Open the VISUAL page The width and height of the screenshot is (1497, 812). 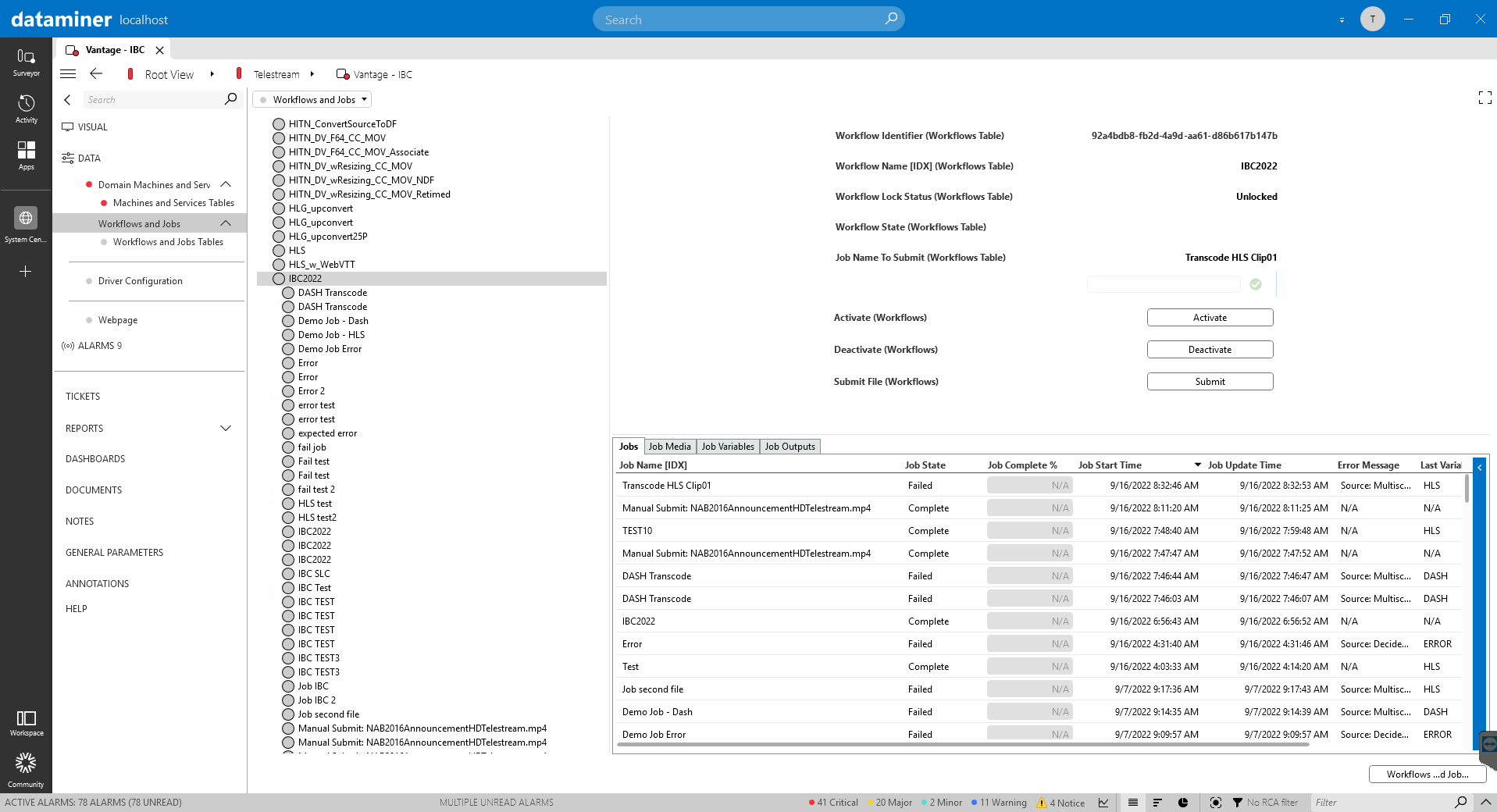pyautogui.click(x=92, y=127)
